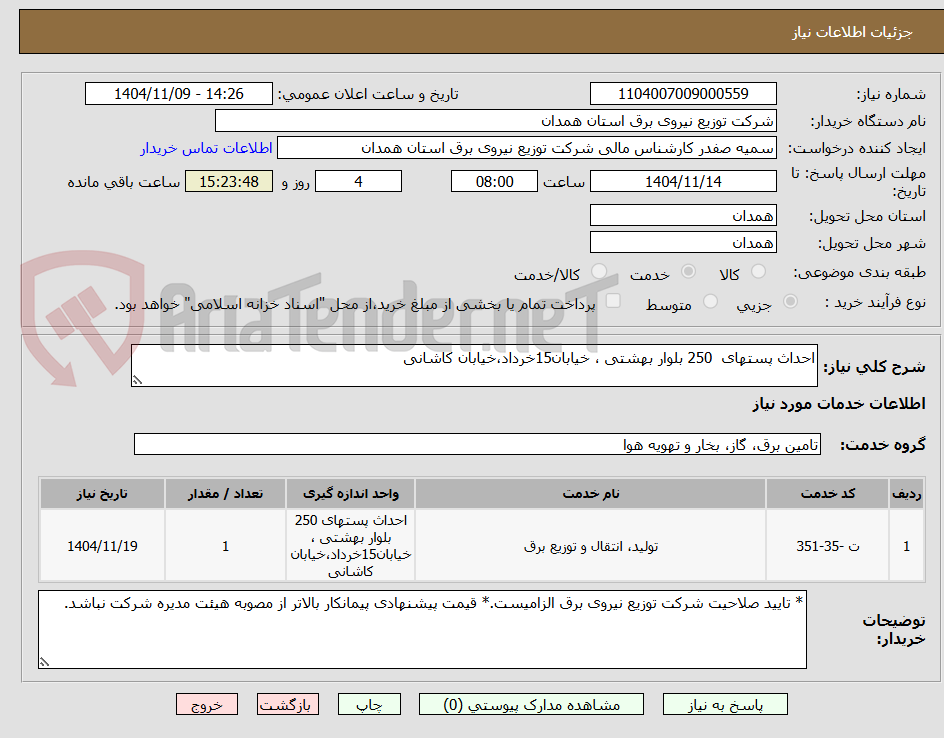This screenshot has height=738, width=944.
Task: Select the کالا radio button
Action: (x=759, y=272)
